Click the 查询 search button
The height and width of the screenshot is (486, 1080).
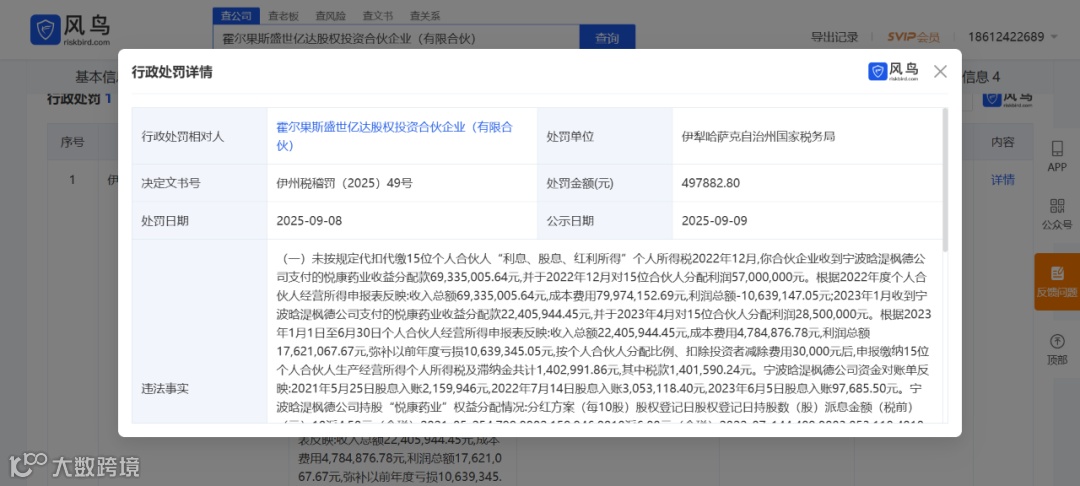point(607,39)
